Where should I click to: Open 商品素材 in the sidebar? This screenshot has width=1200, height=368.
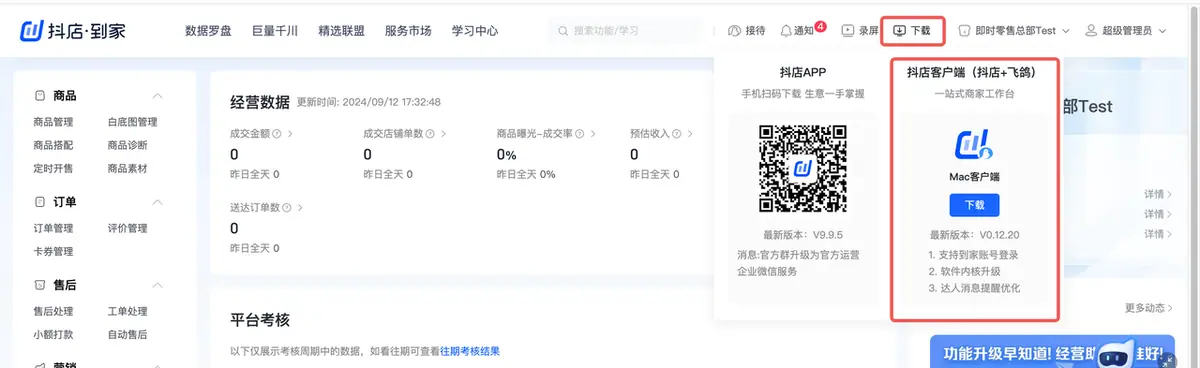tap(127, 168)
